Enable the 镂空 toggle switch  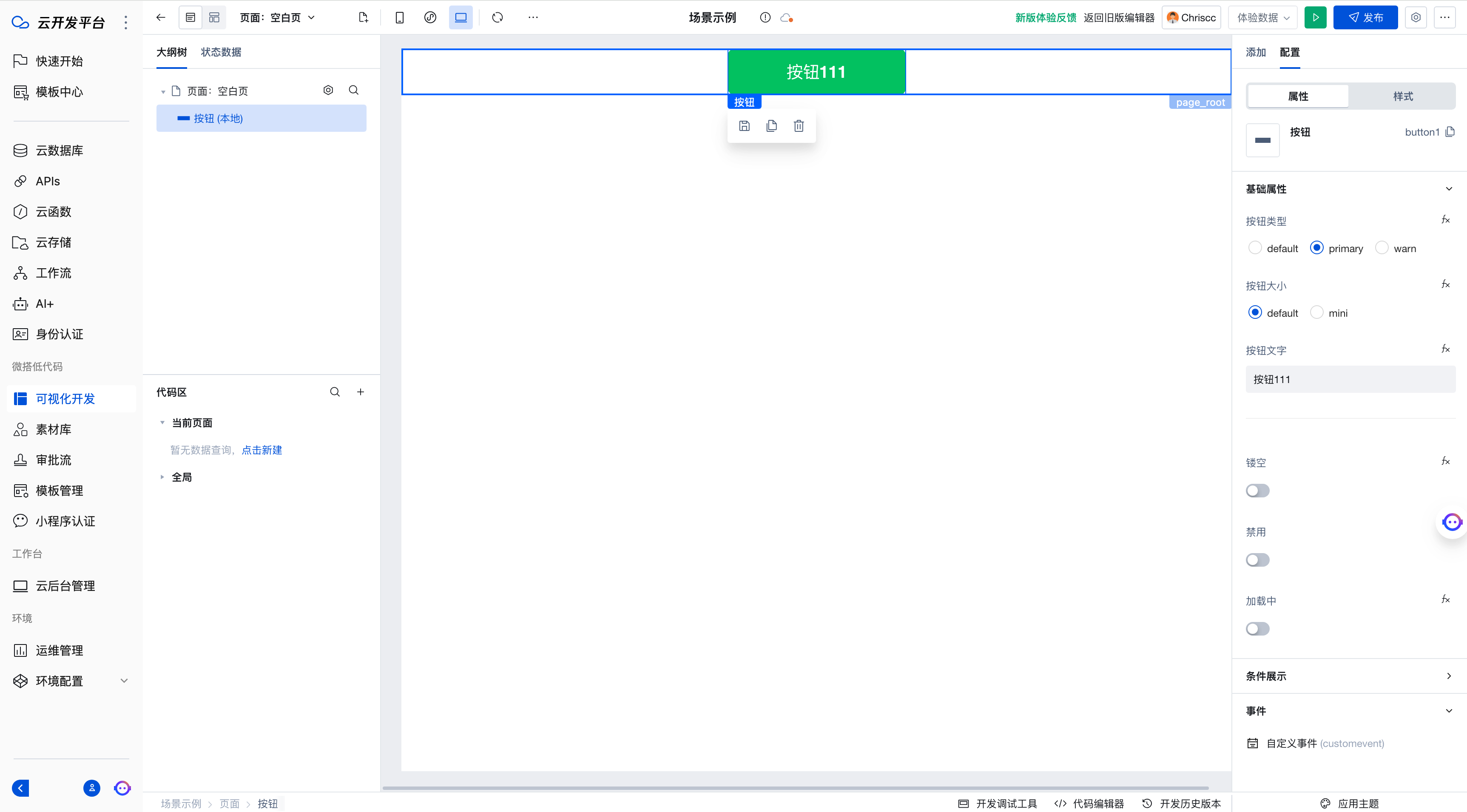[1257, 490]
